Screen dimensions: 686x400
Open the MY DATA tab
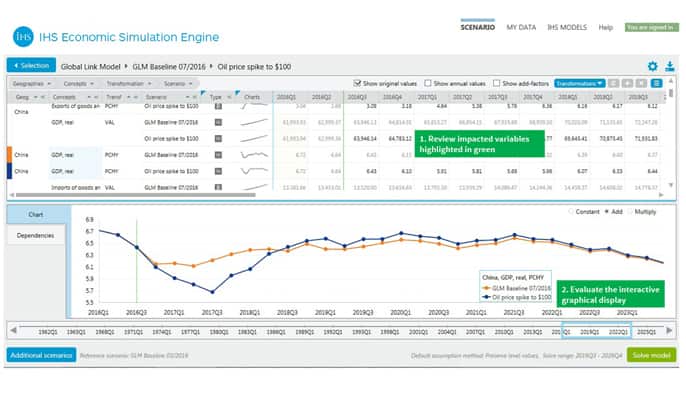(x=521, y=27)
